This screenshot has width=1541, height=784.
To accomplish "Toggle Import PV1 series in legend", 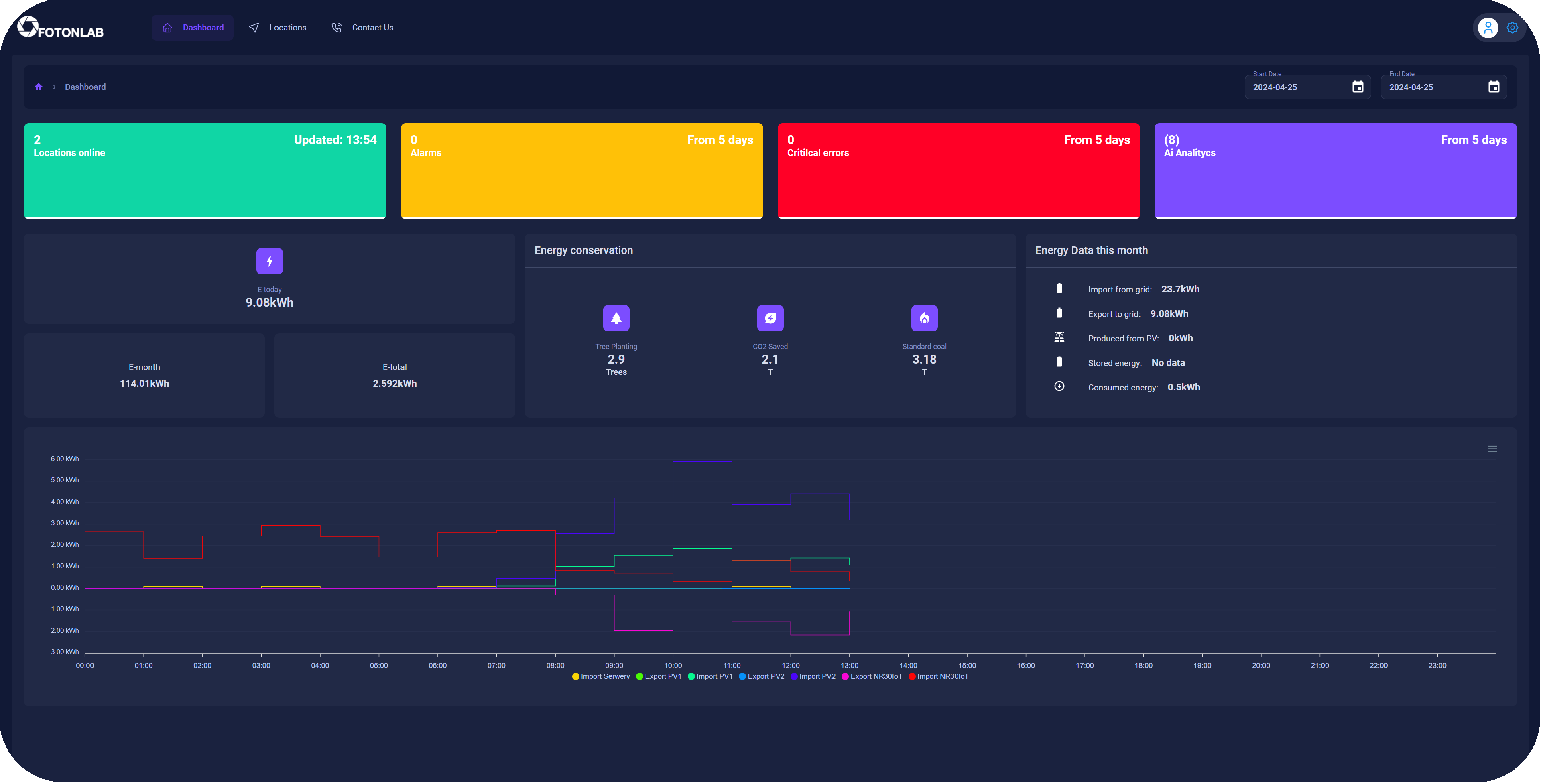I will pyautogui.click(x=710, y=677).
